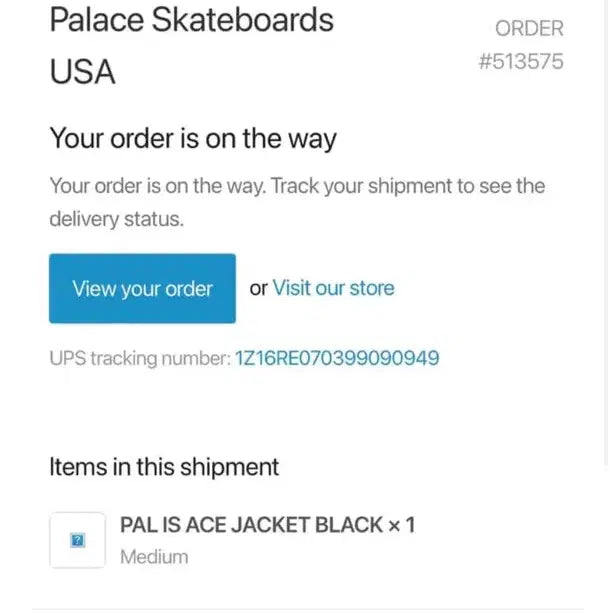
Task: Click the delivery status text
Action: [116, 220]
